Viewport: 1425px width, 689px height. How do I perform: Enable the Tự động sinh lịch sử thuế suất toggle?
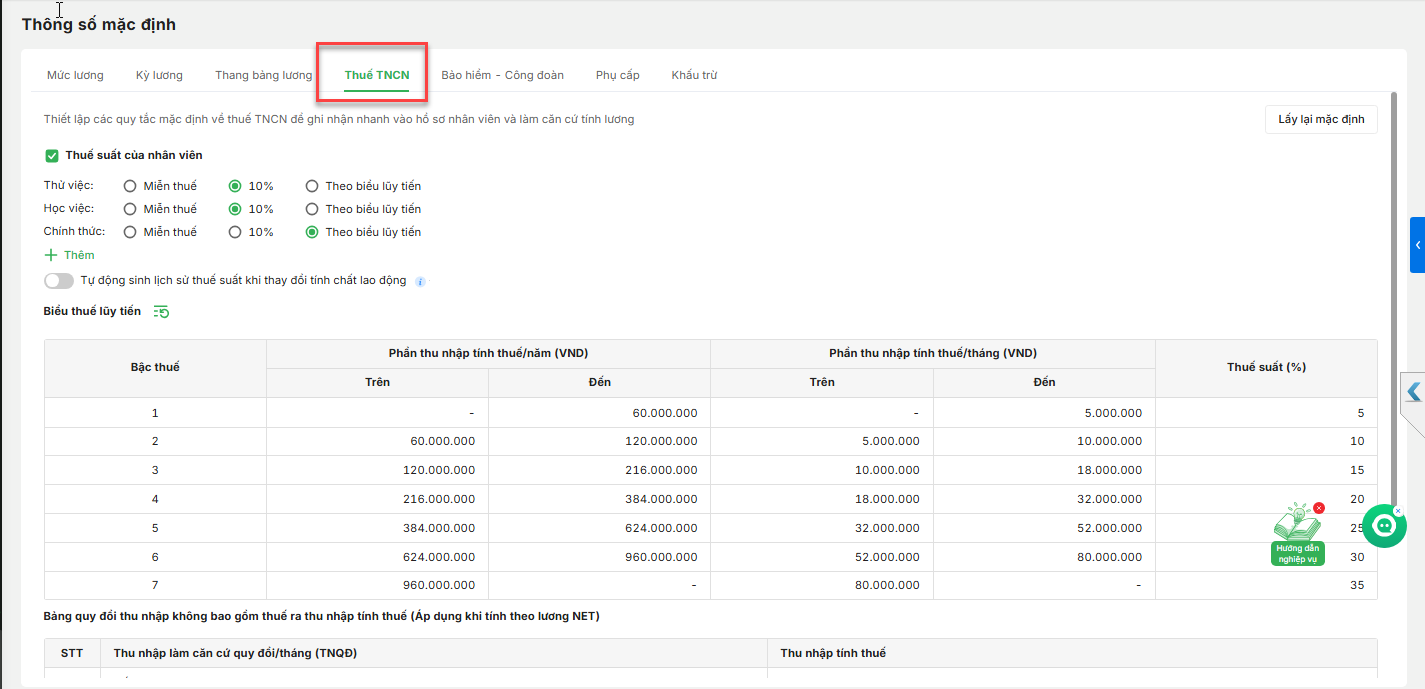(x=59, y=281)
